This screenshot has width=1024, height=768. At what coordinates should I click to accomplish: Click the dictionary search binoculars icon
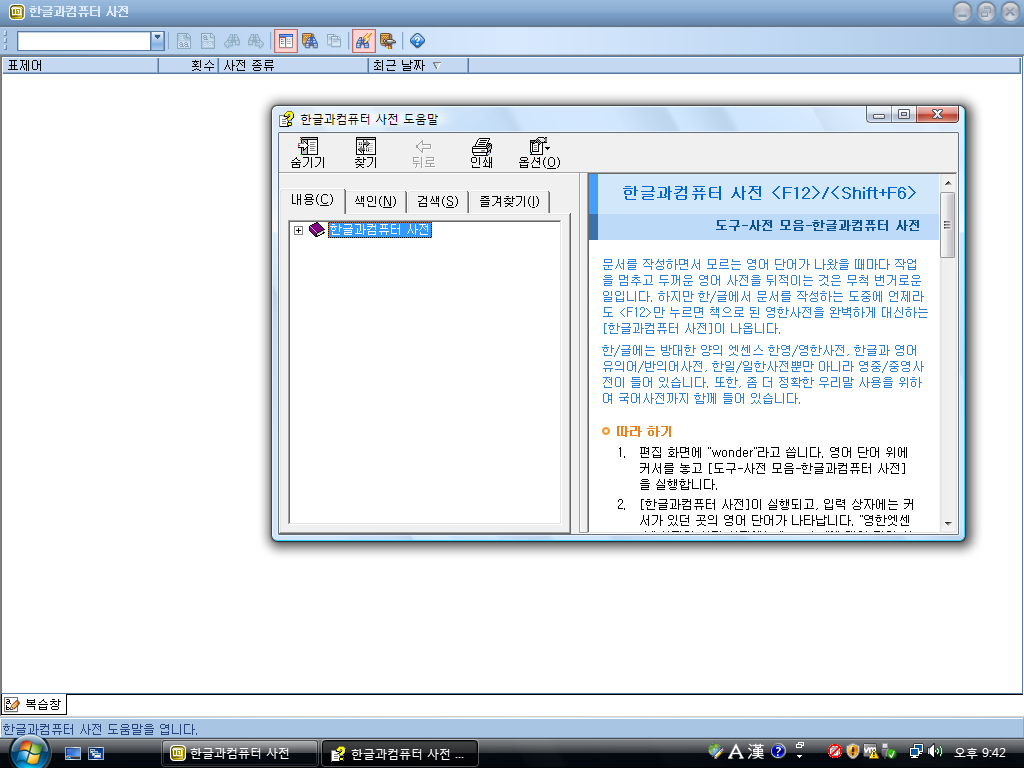pos(310,41)
